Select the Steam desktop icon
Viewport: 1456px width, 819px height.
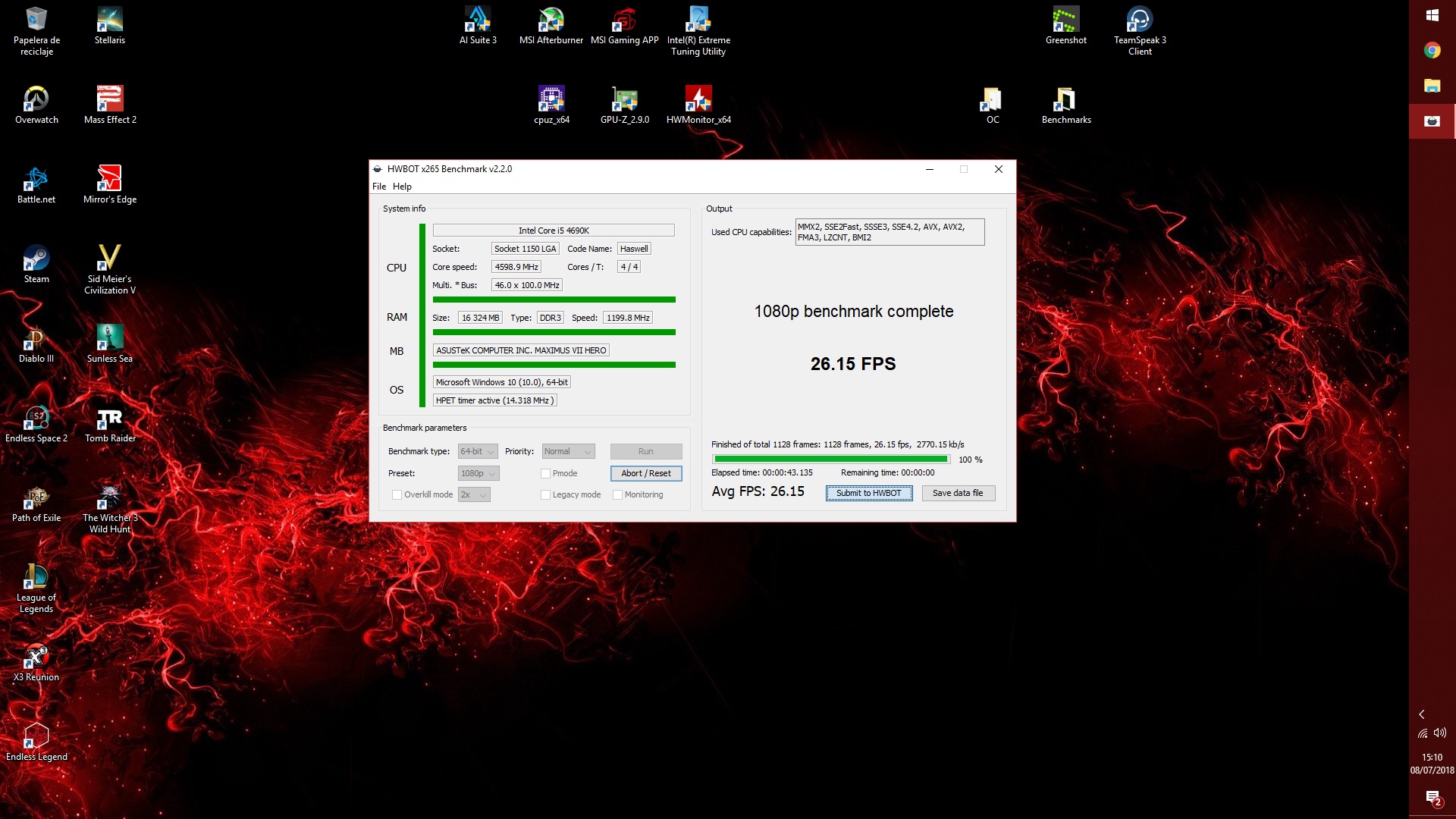[x=36, y=265]
